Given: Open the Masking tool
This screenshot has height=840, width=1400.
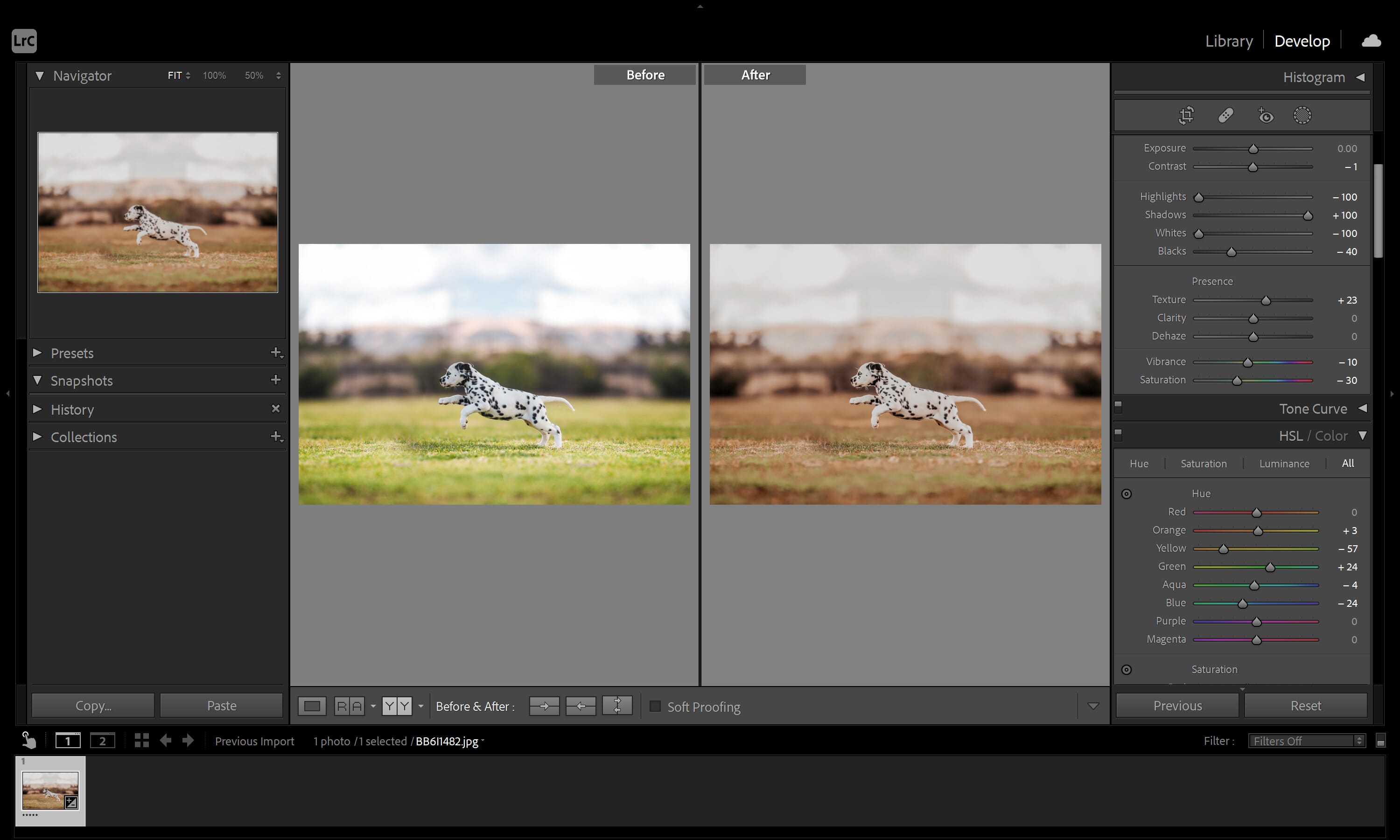Looking at the screenshot, I should (1302, 116).
